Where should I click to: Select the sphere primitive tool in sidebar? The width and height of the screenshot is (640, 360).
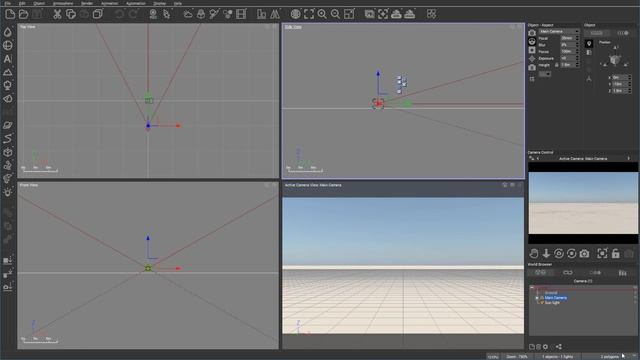click(x=8, y=45)
